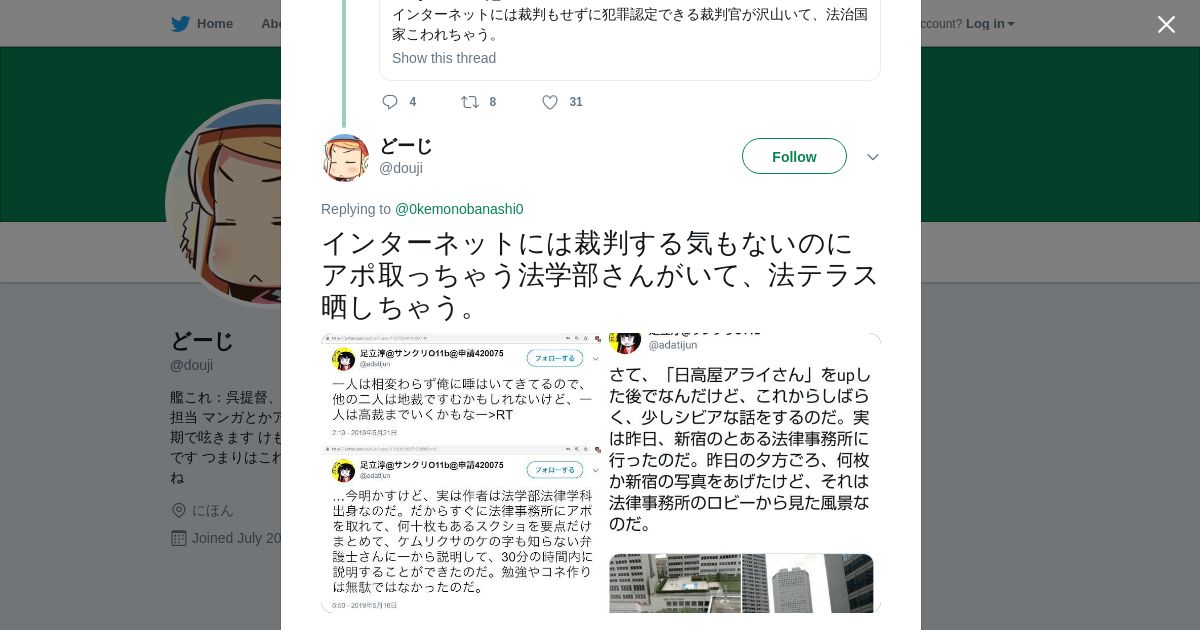The image size is (1200, 630).
Task: Open the どーじ display name in tweet
Action: coord(405,146)
